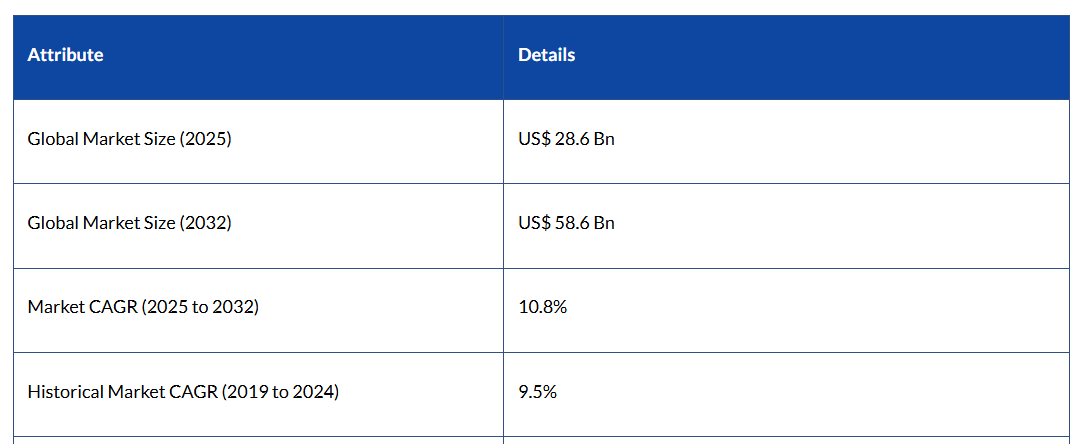Image resolution: width=1081 pixels, height=444 pixels.
Task: Select the "Global Market Size (2032)" label
Action: [x=129, y=223]
